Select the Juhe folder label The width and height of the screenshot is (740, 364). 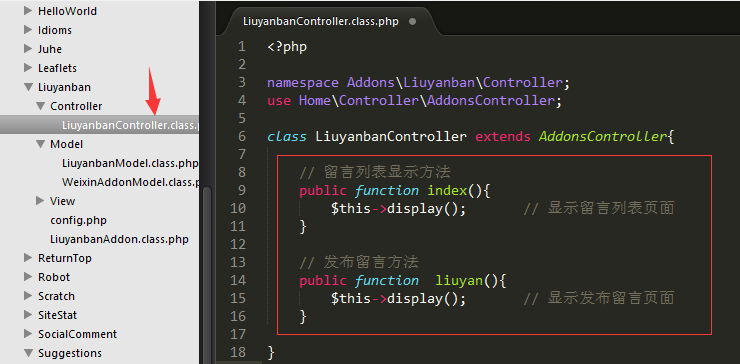coord(50,49)
